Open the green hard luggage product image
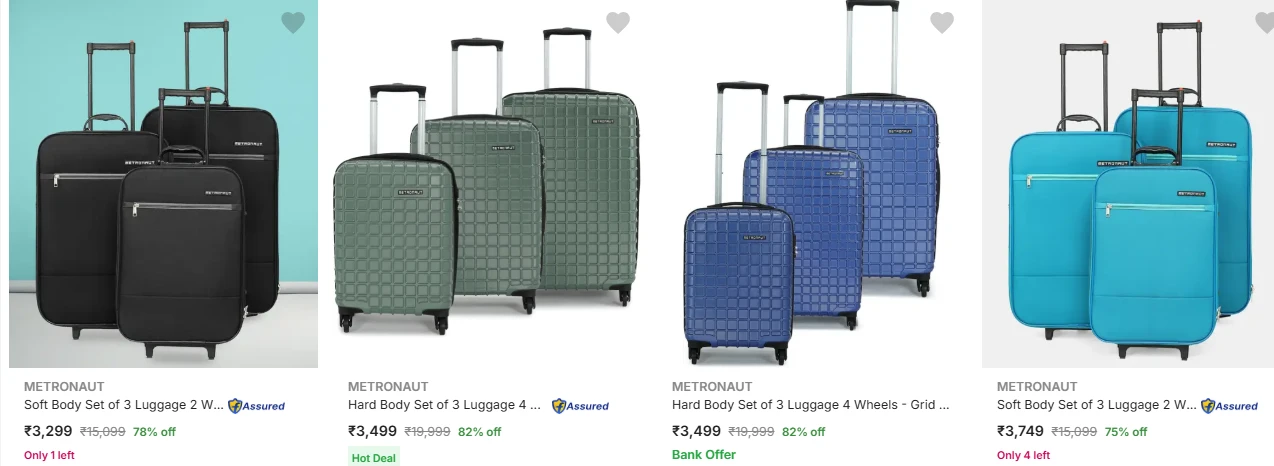 click(486, 190)
